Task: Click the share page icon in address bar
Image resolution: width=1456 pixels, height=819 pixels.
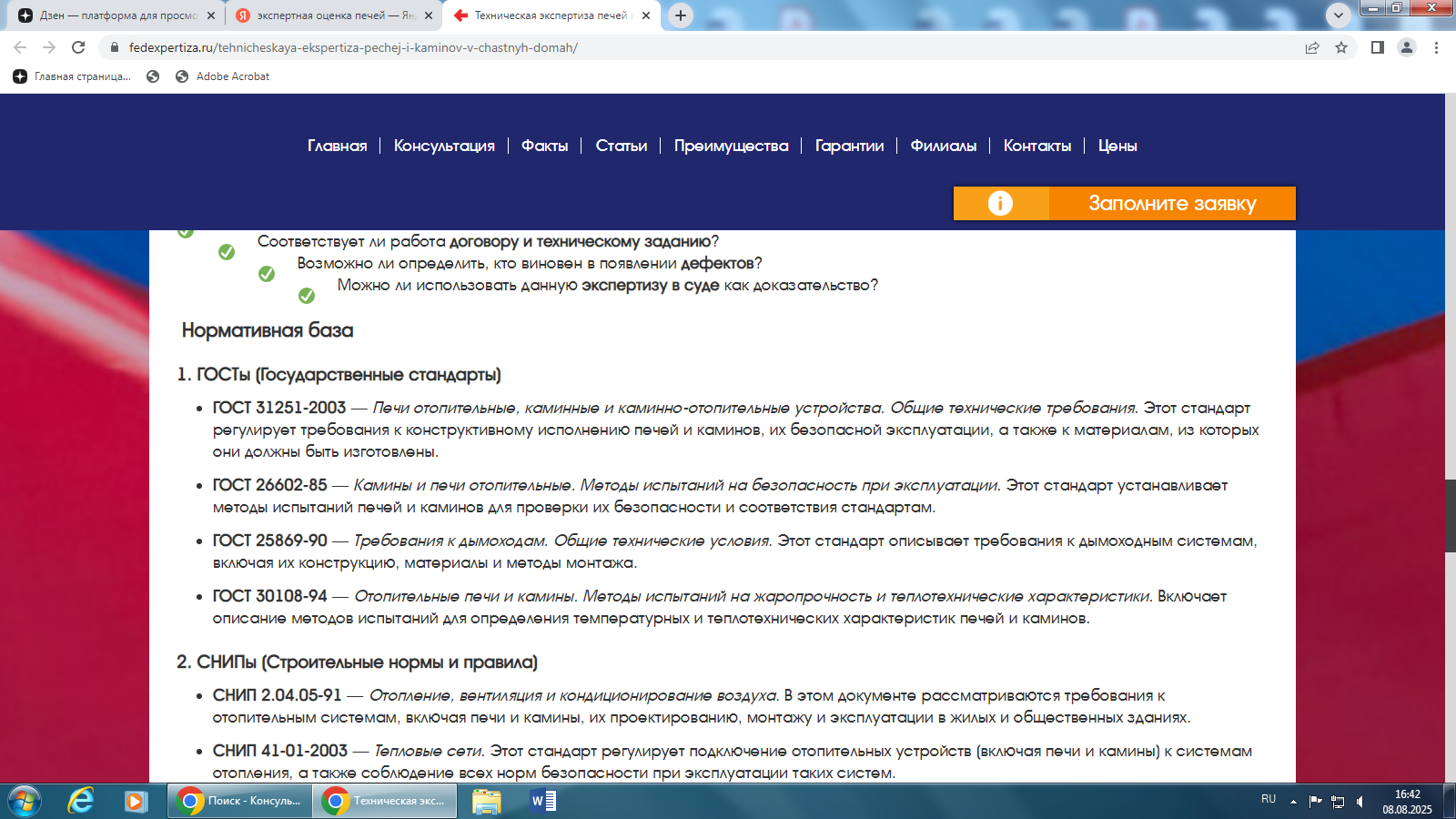Action: (x=1312, y=47)
